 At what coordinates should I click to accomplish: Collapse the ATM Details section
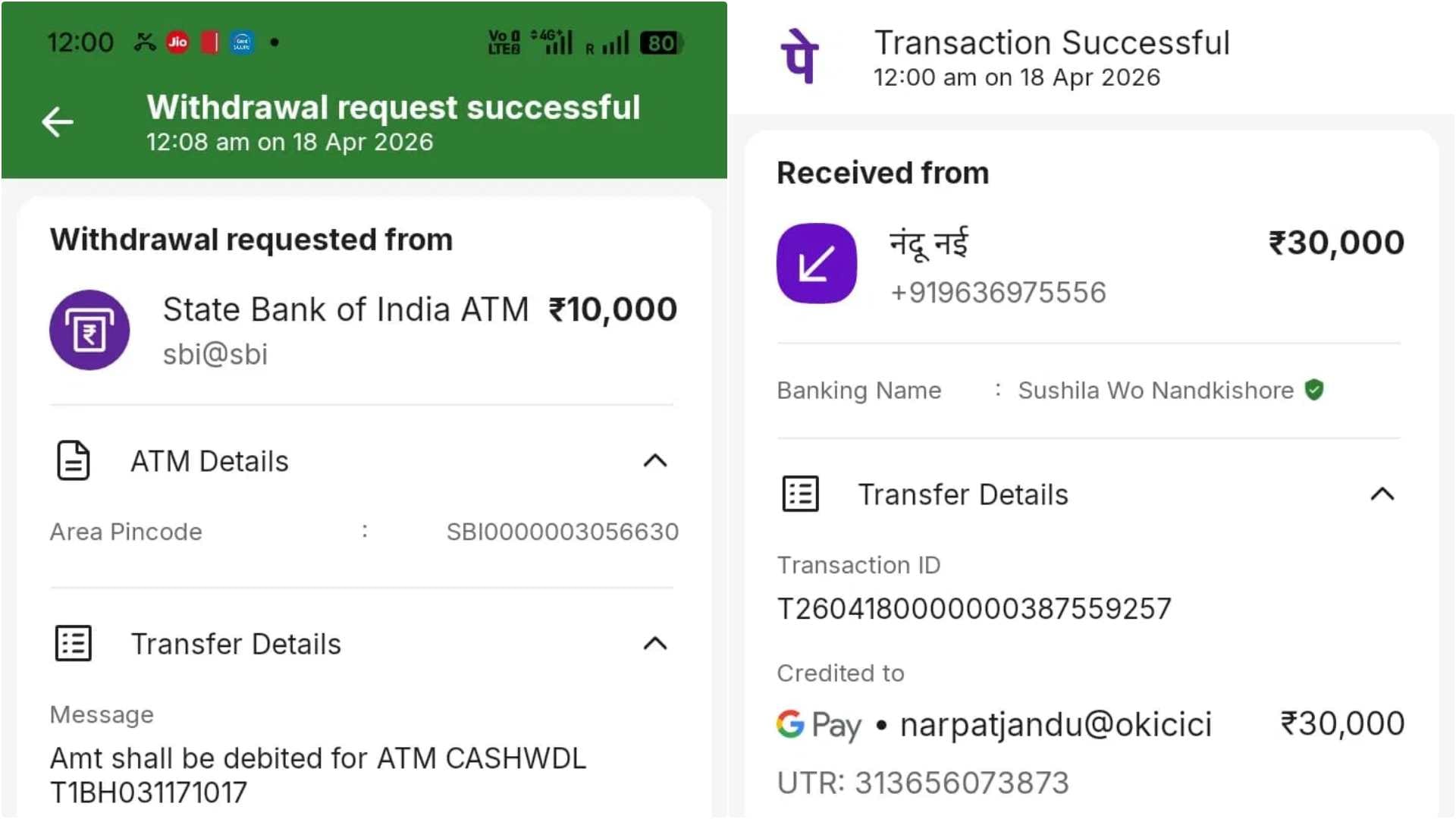click(654, 460)
